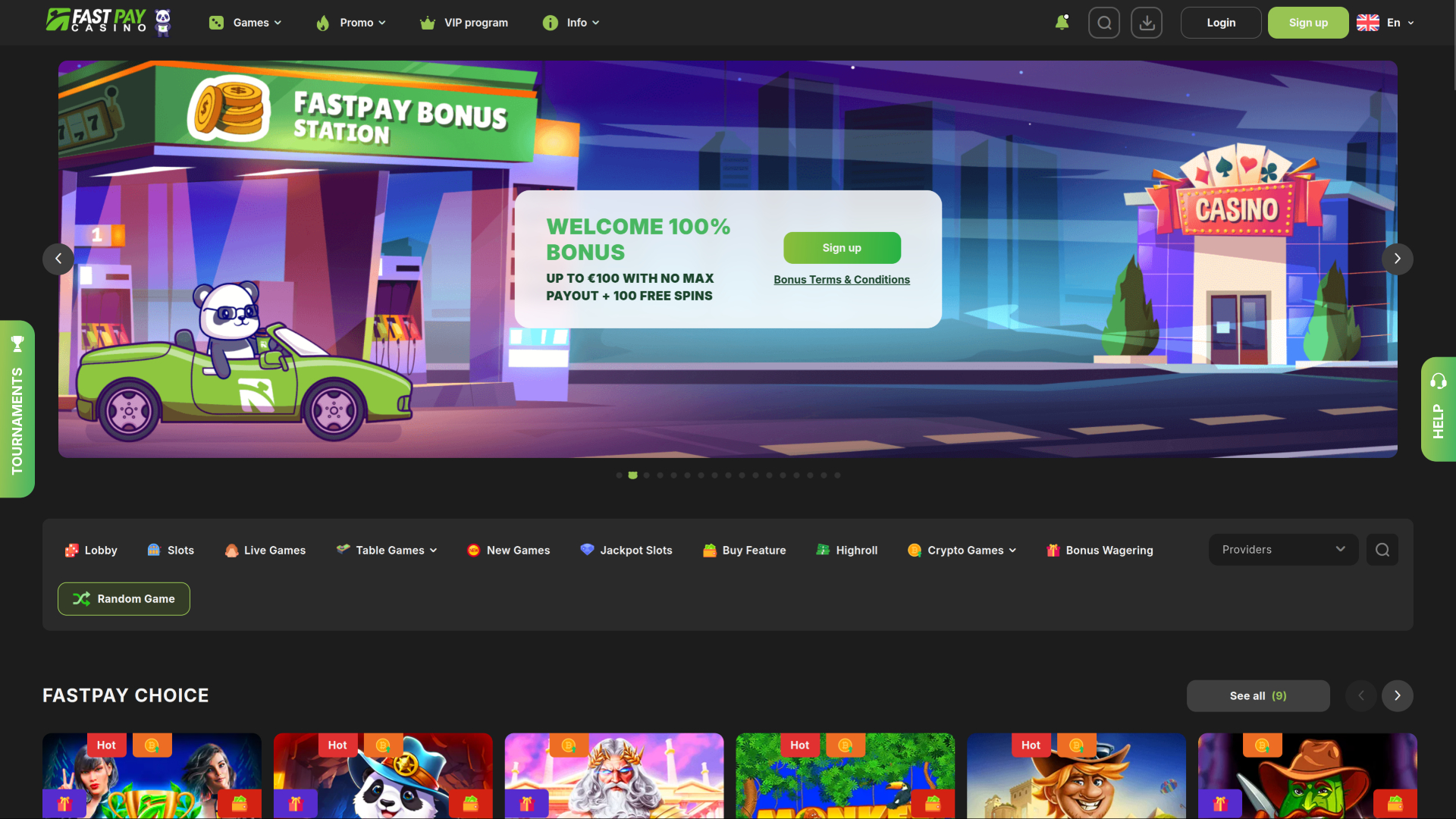Select the Highroll games filter

pos(847,550)
